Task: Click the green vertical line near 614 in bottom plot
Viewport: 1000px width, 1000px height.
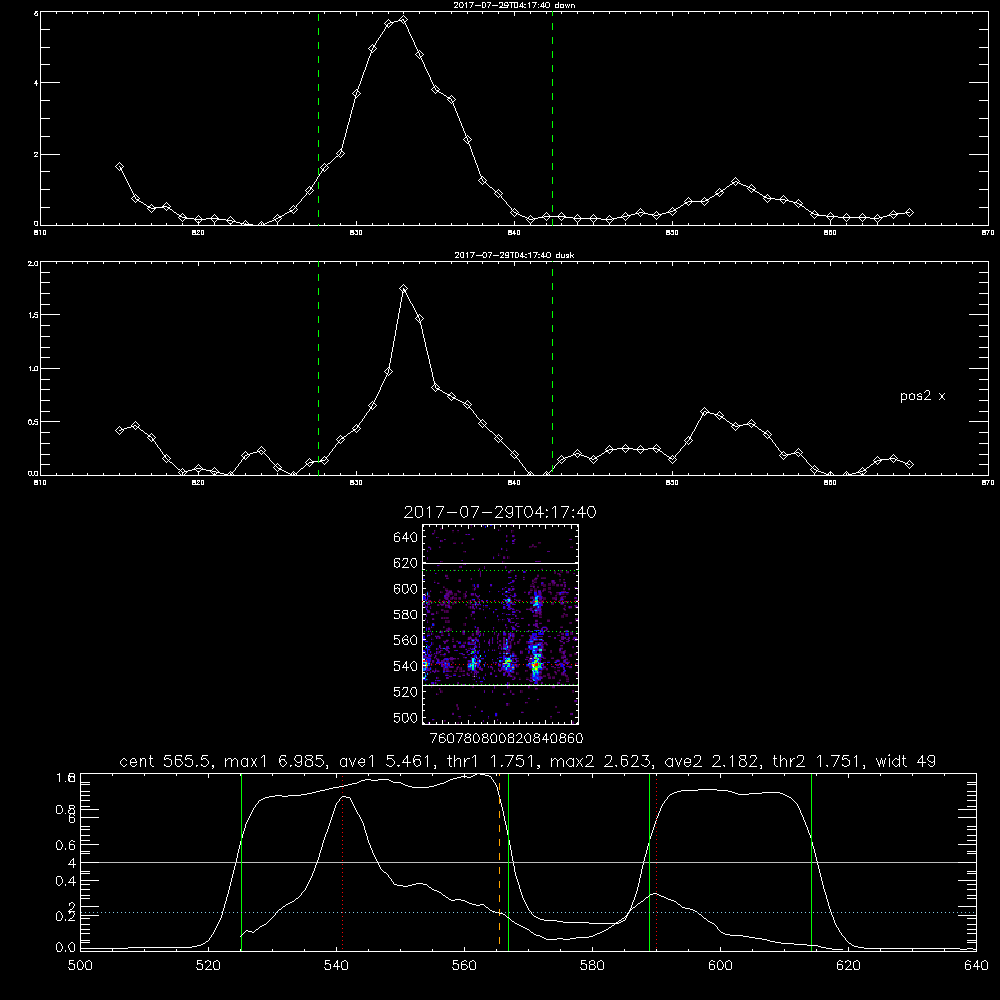Action: (x=811, y=861)
